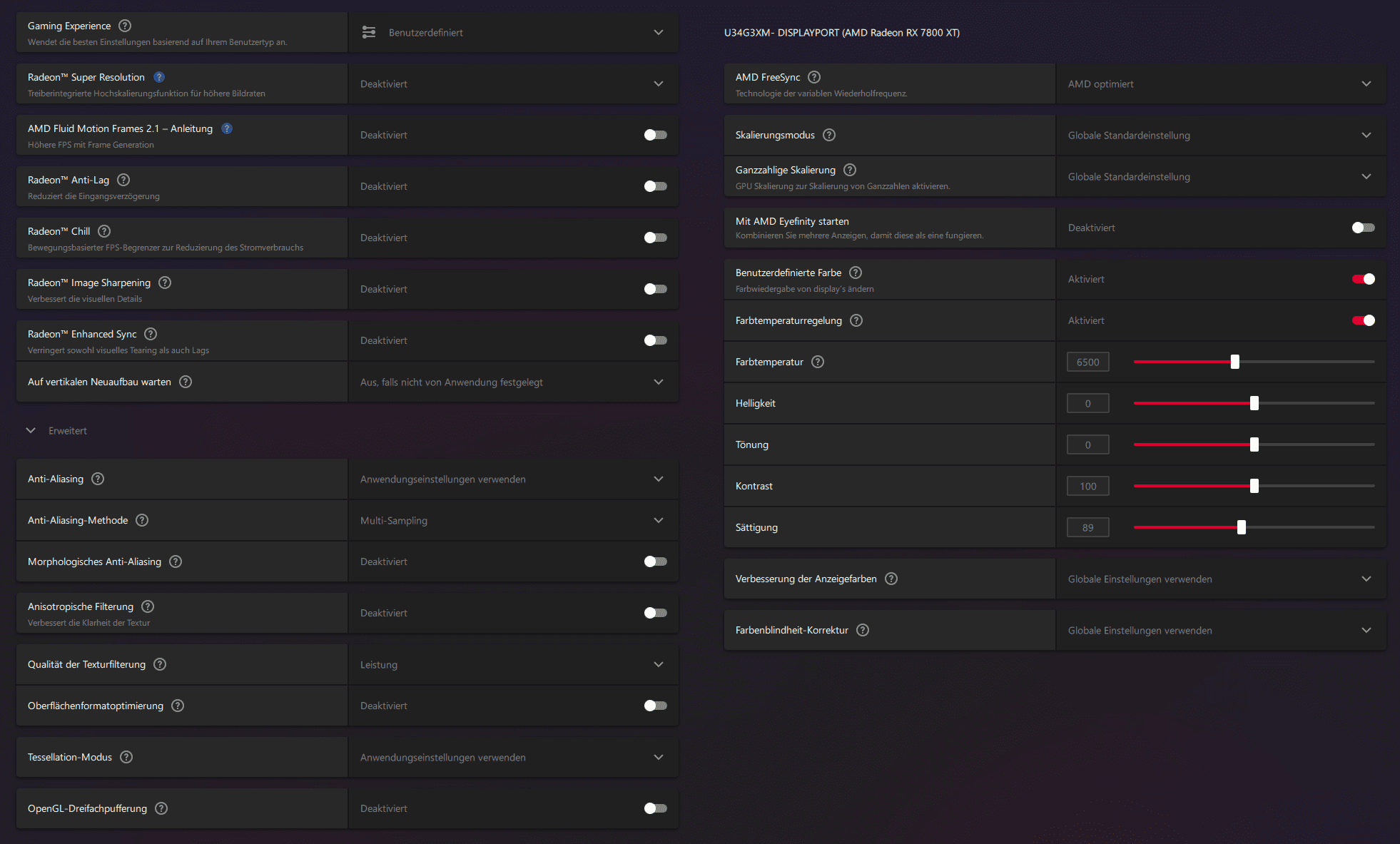Click the help icon beside Farbtemperaturregelung
Viewport: 1400px width, 844px height.
[x=856, y=320]
